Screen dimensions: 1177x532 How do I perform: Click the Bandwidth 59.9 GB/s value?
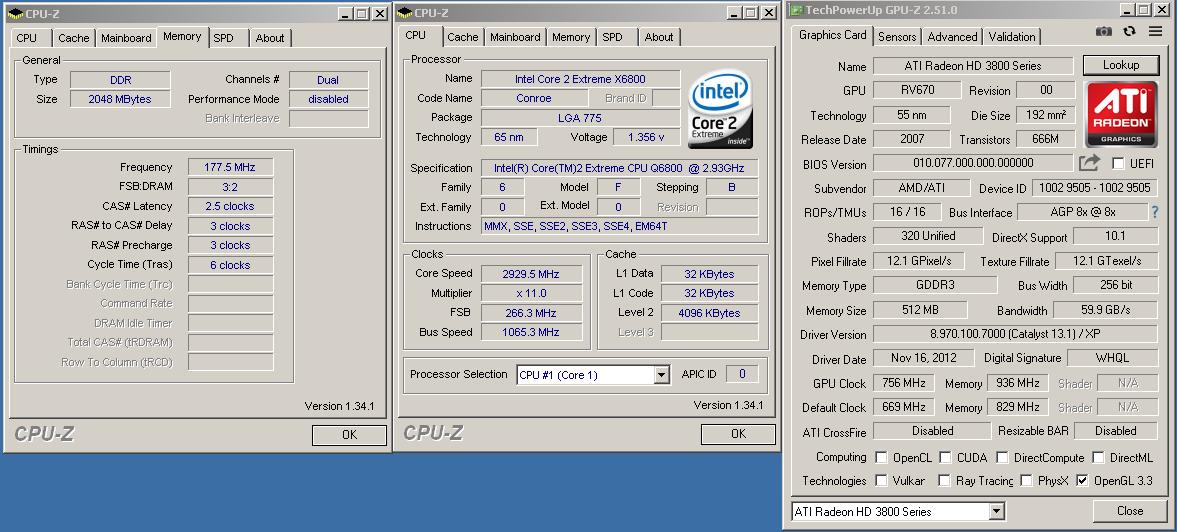click(1104, 310)
